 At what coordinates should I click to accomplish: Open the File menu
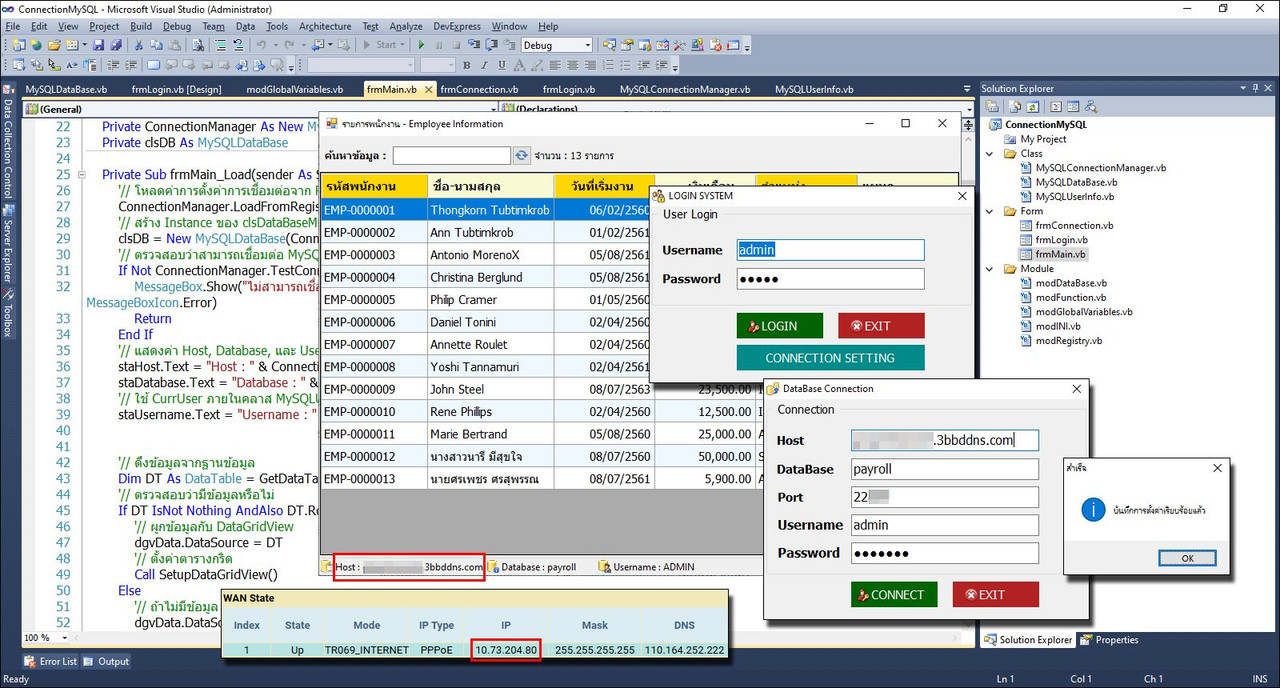pyautogui.click(x=13, y=26)
